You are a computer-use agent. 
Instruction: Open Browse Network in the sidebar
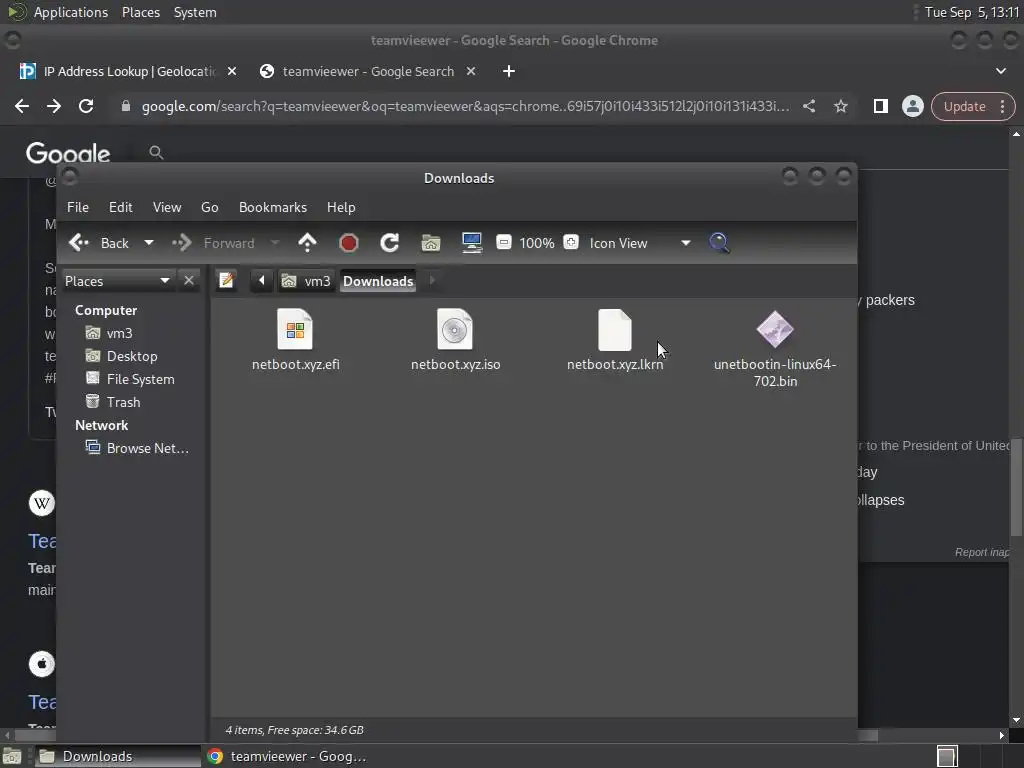pyautogui.click(x=137, y=448)
